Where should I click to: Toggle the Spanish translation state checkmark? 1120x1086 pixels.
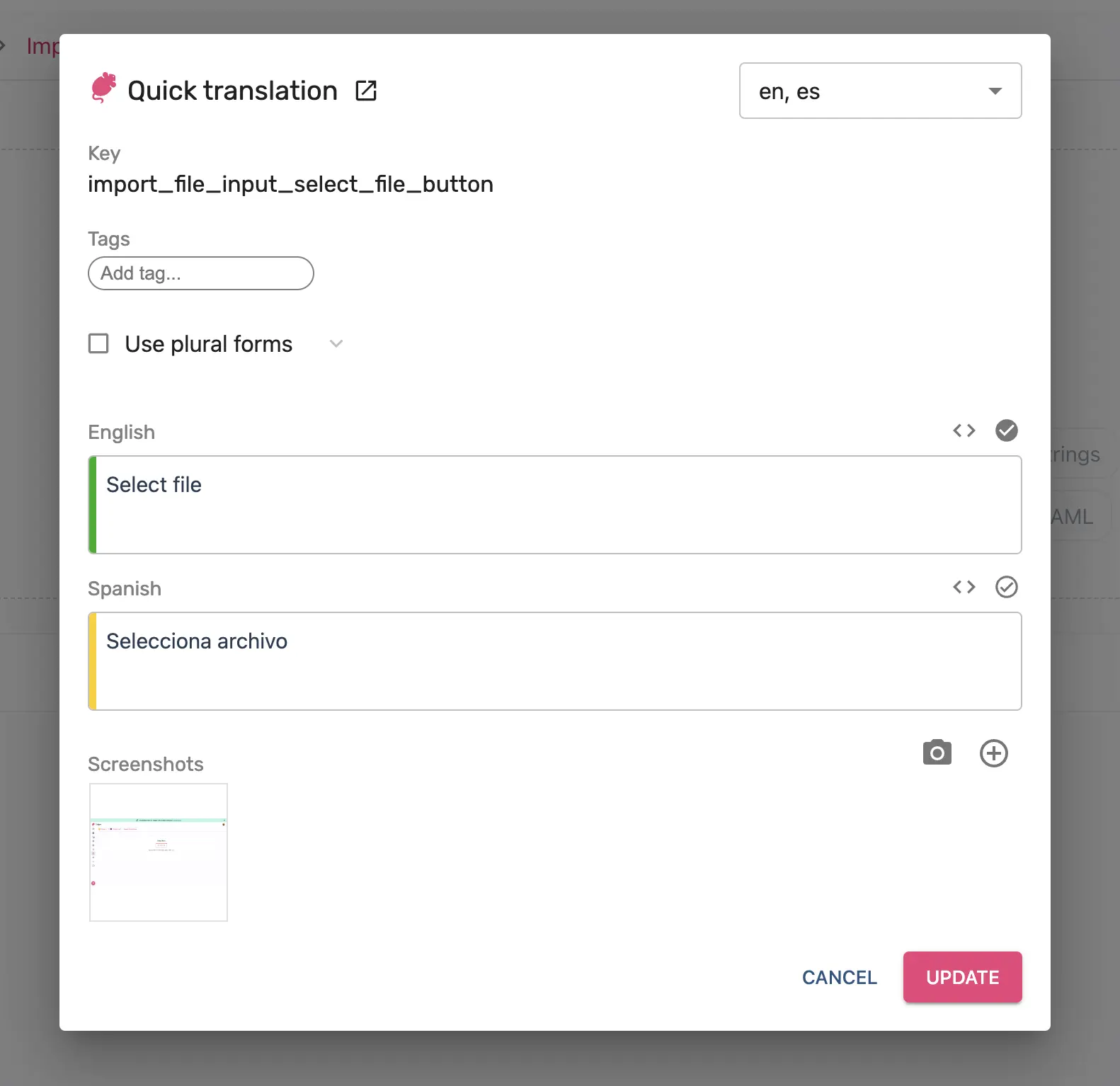click(x=1006, y=587)
